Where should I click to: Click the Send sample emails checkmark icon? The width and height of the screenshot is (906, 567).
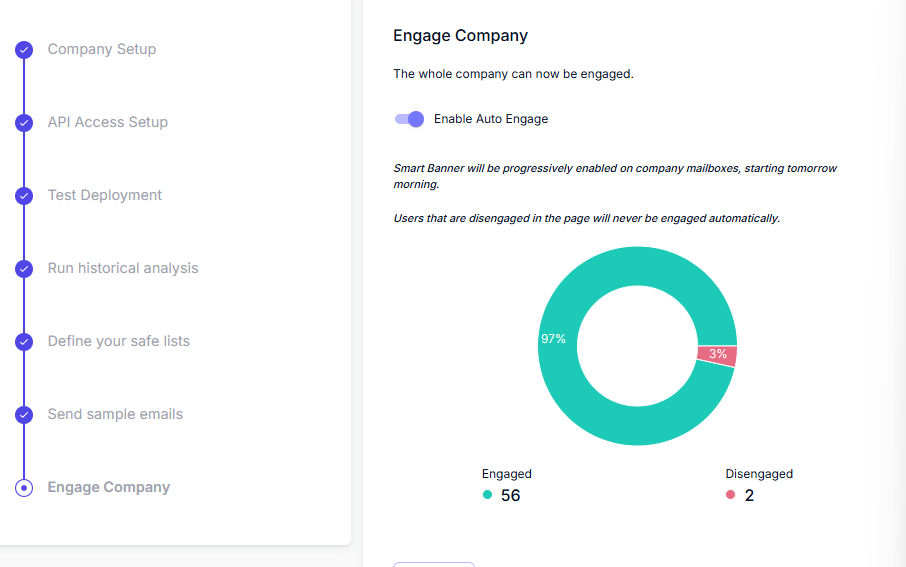pyautogui.click(x=24, y=415)
